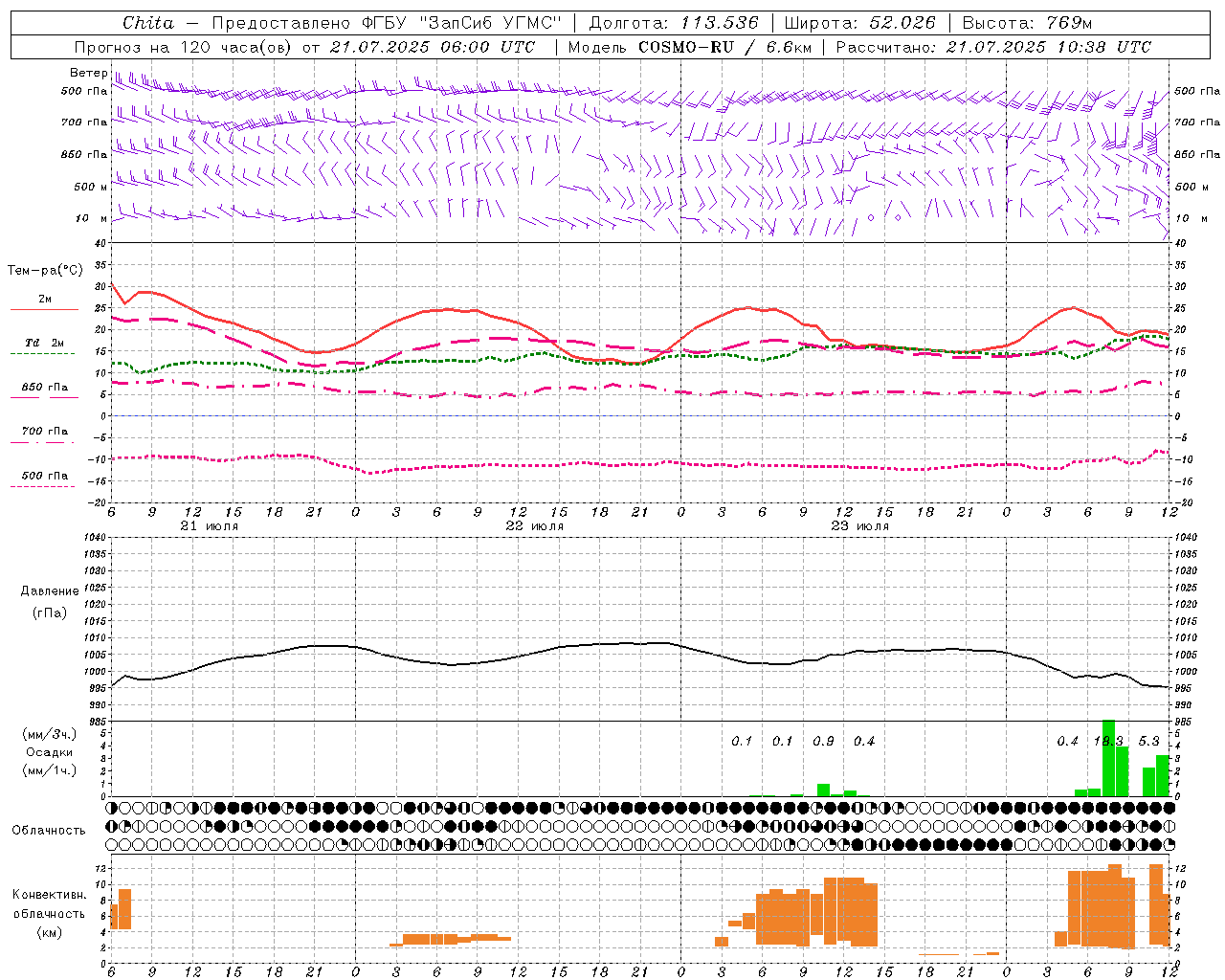This screenshot has width=1225, height=980.
Task: Click the "23 июля" date label
Action: (x=859, y=526)
